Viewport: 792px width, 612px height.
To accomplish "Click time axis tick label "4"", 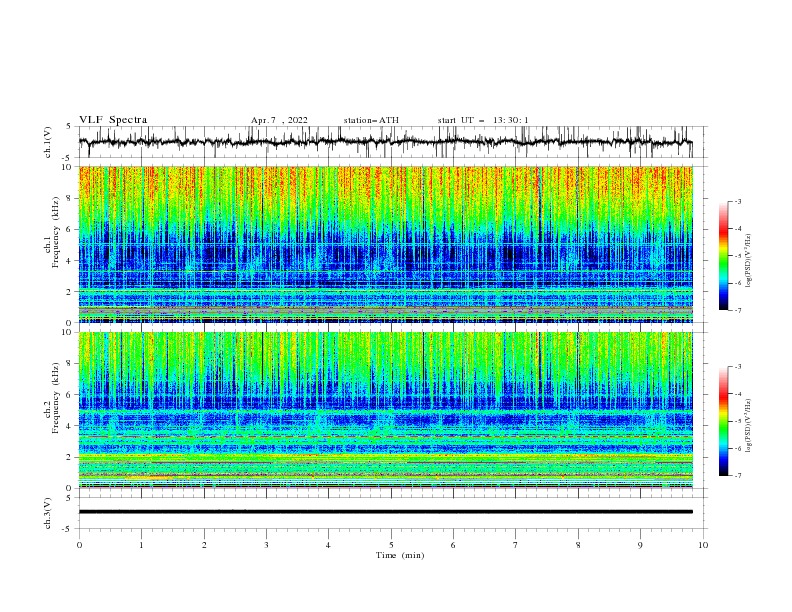I will (329, 545).
